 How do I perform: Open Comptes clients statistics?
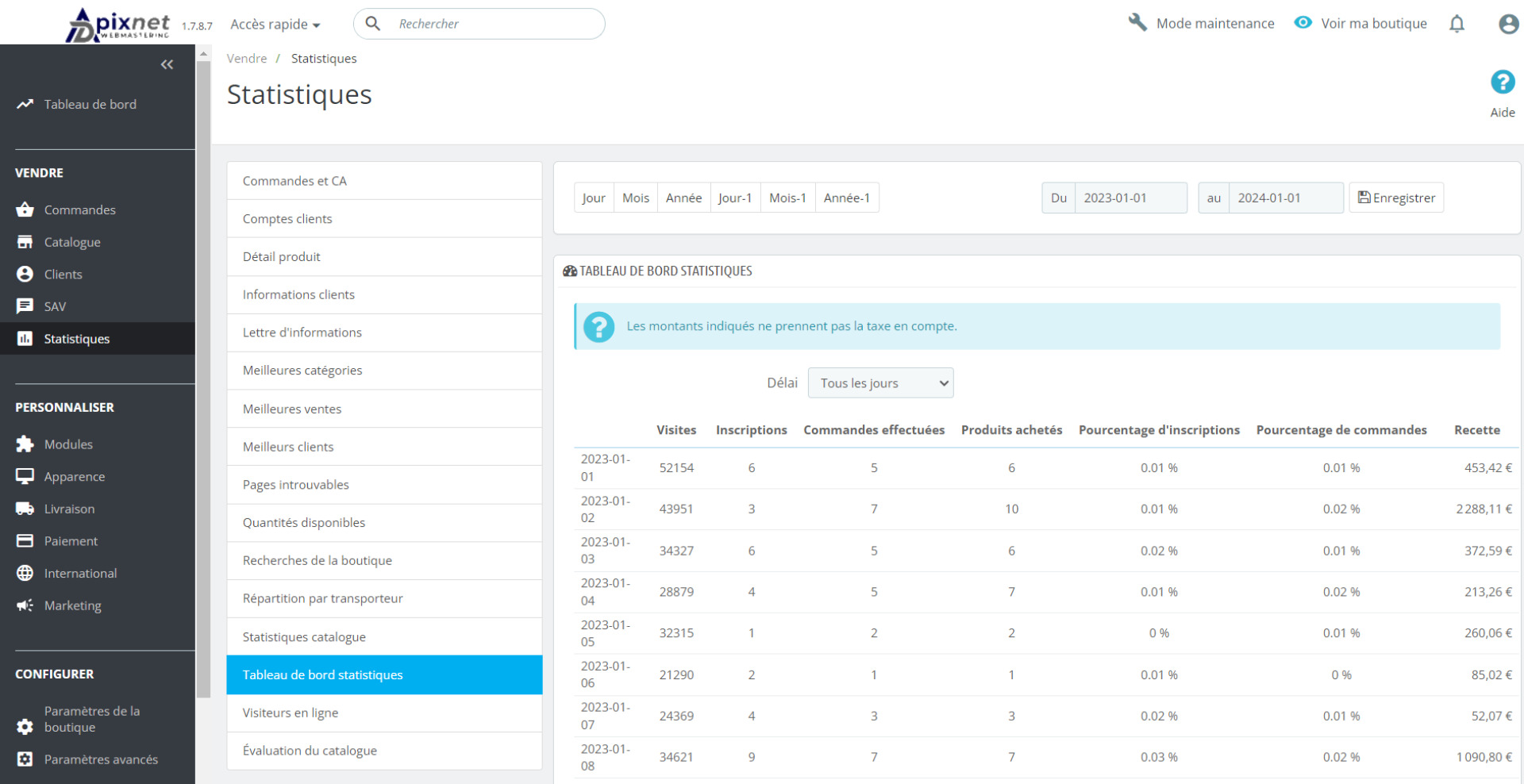384,219
